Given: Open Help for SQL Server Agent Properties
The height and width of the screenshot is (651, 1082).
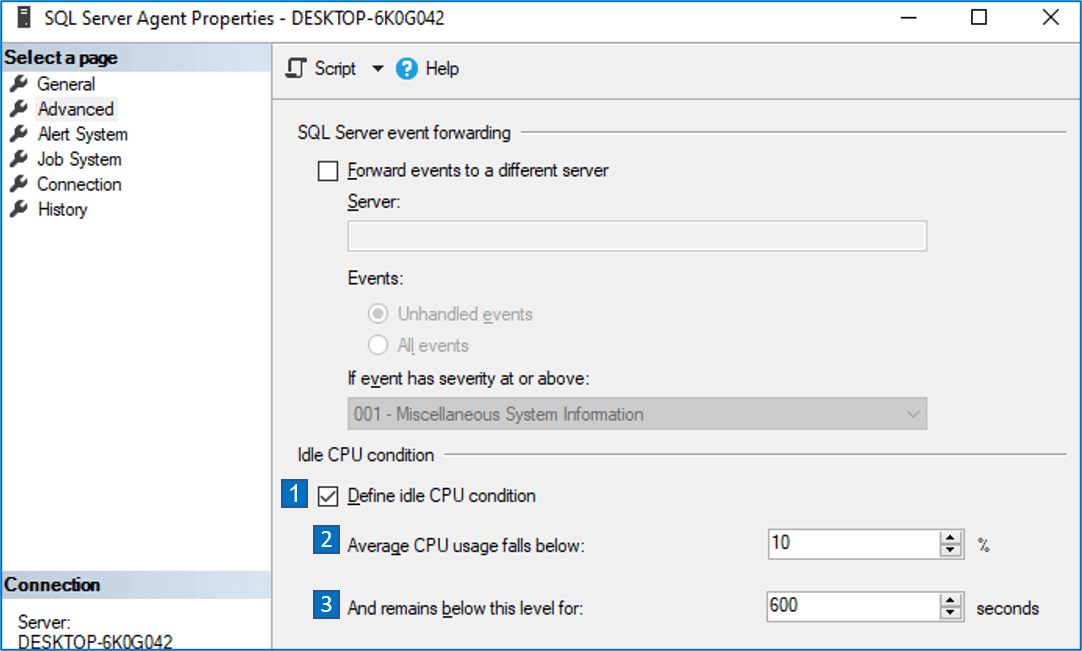Looking at the screenshot, I should (x=439, y=68).
